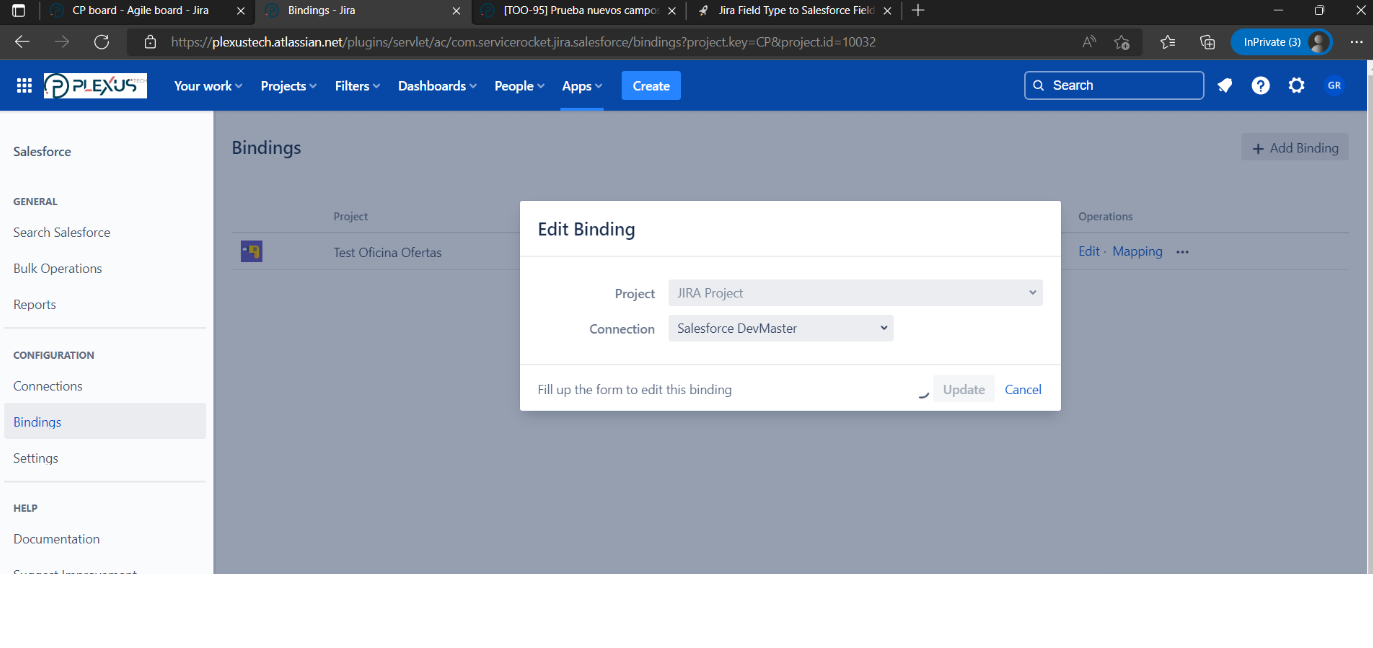1373x648 pixels.
Task: Open Connections in the sidebar
Action: [x=48, y=386]
